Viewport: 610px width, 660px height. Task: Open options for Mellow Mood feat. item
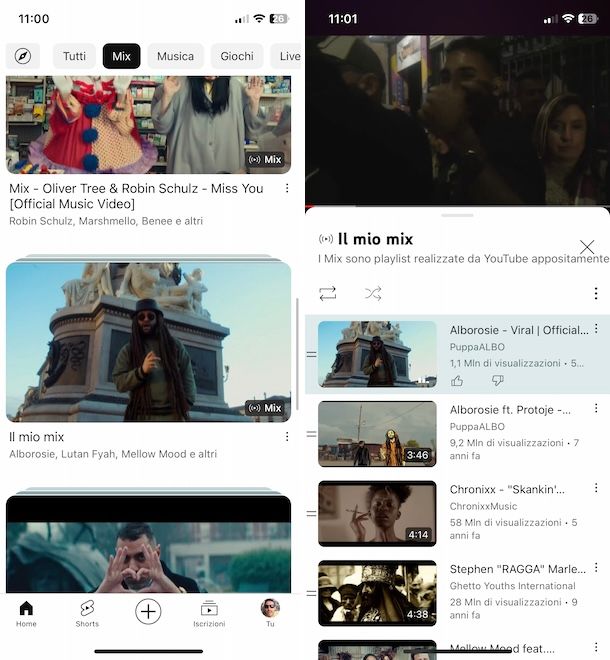point(596,647)
